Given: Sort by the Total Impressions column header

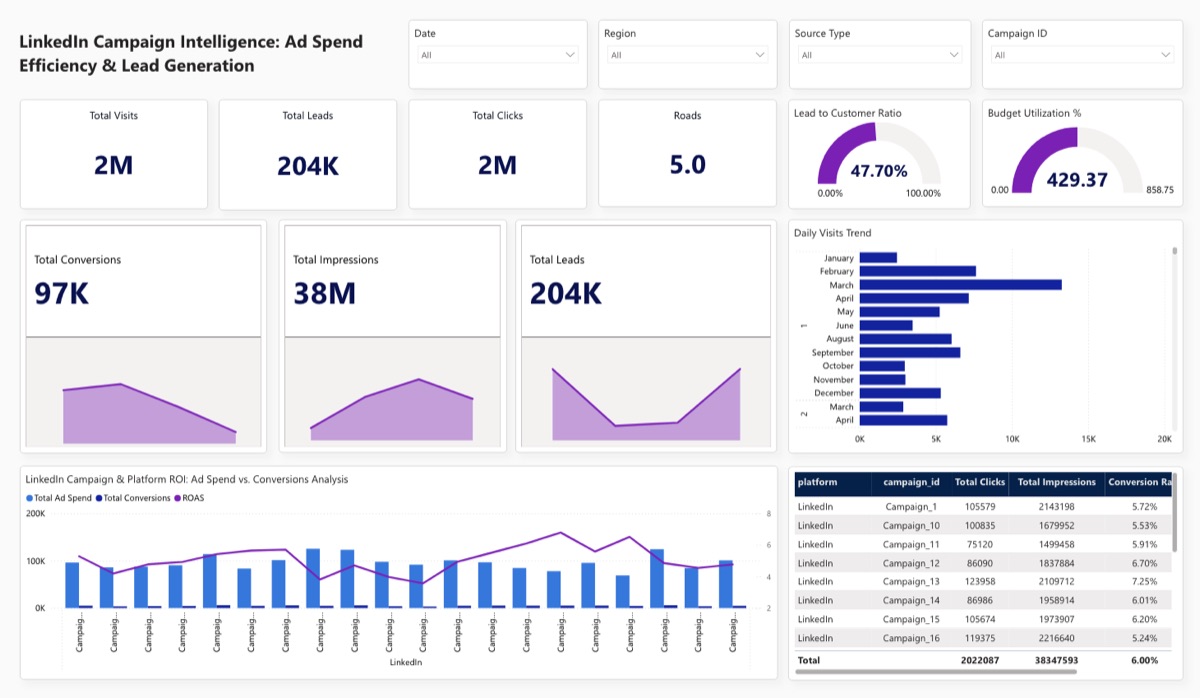Looking at the screenshot, I should coord(1056,482).
